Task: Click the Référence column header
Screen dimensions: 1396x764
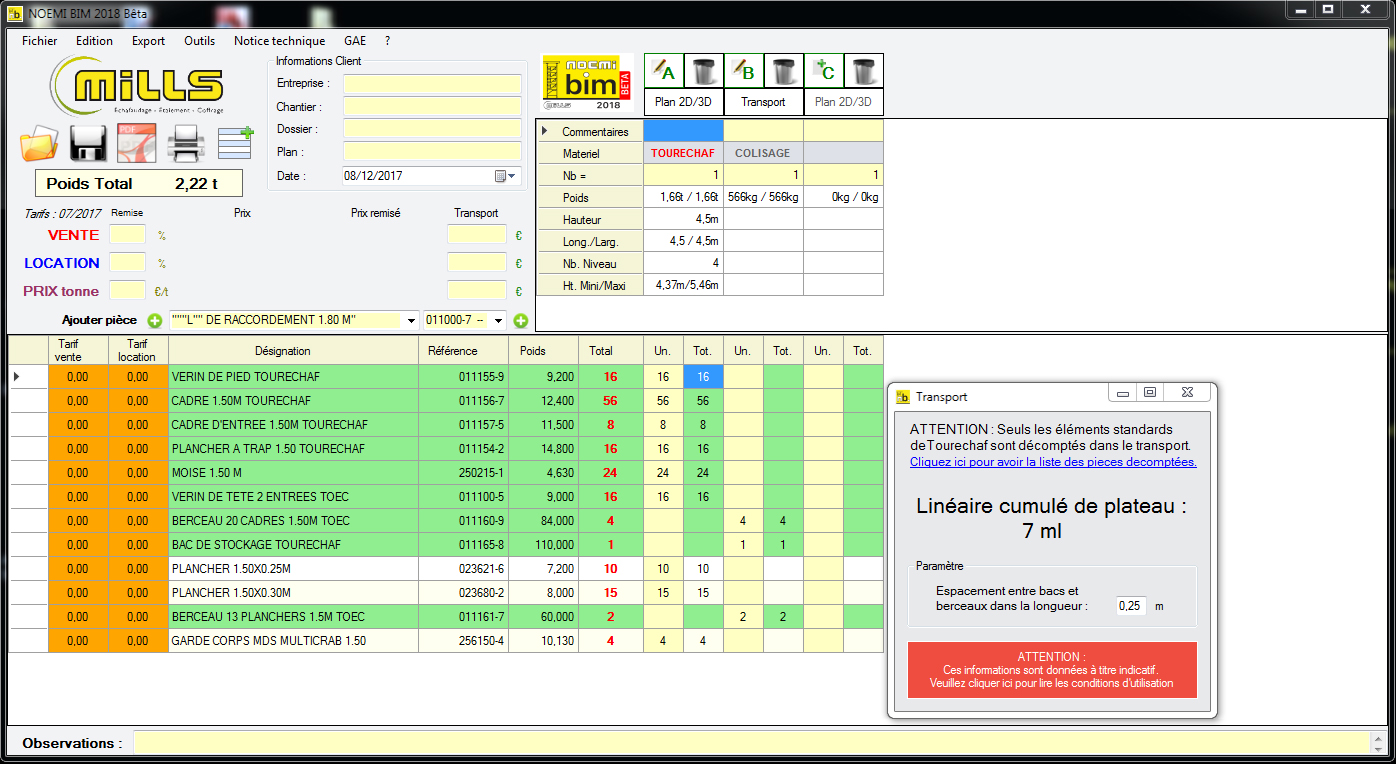Action: pos(463,351)
